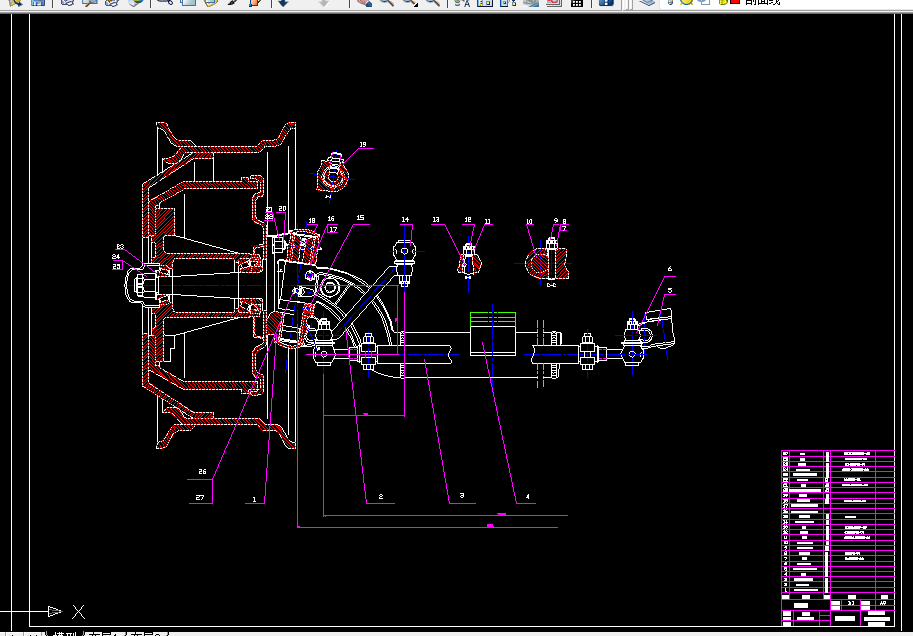The image size is (913, 636).
Task: Click part number label 1
Action: click(x=254, y=499)
